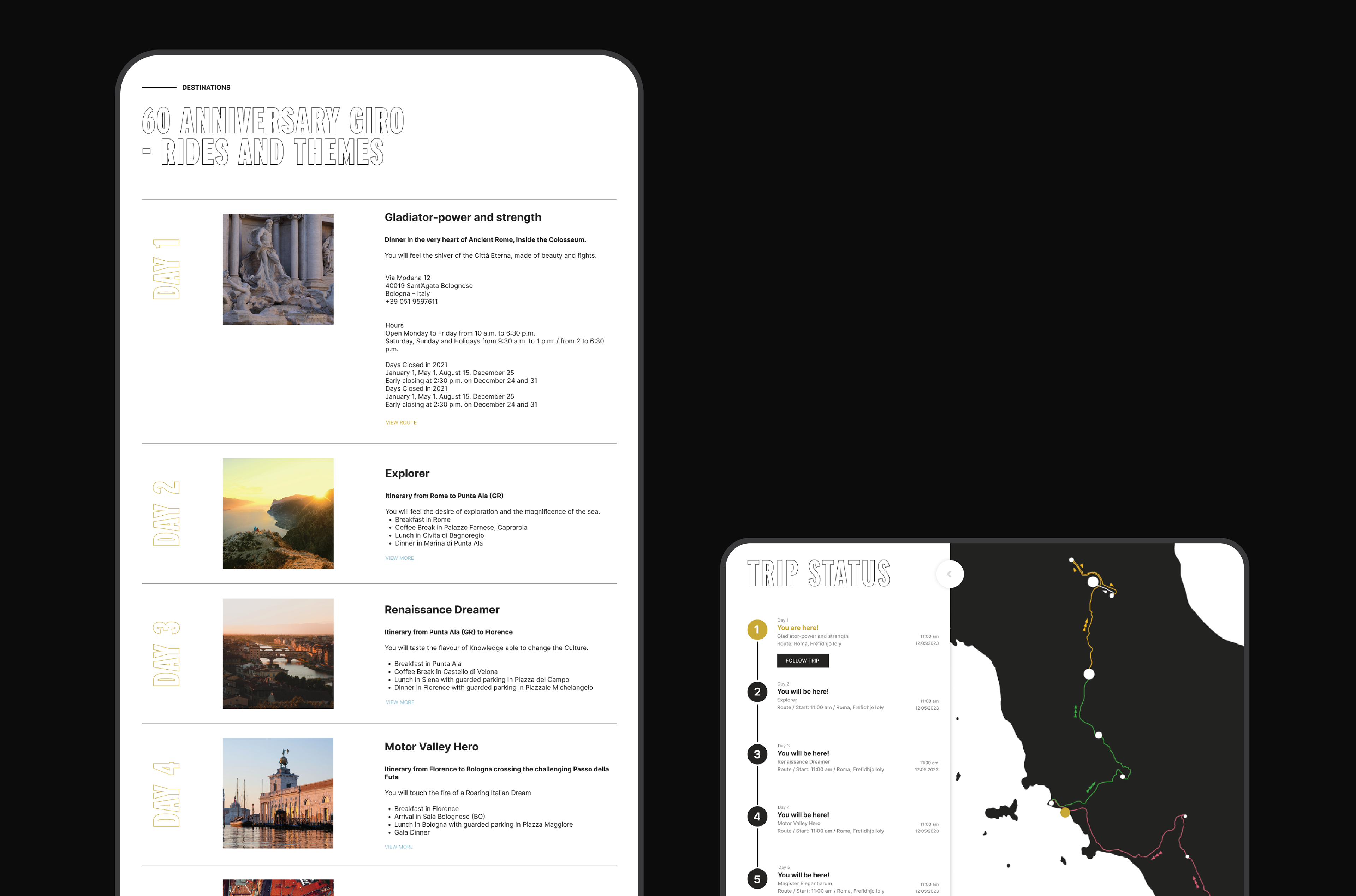1356x896 pixels.
Task: Click the white waypoint dot on the green route
Action: [x=1098, y=735]
